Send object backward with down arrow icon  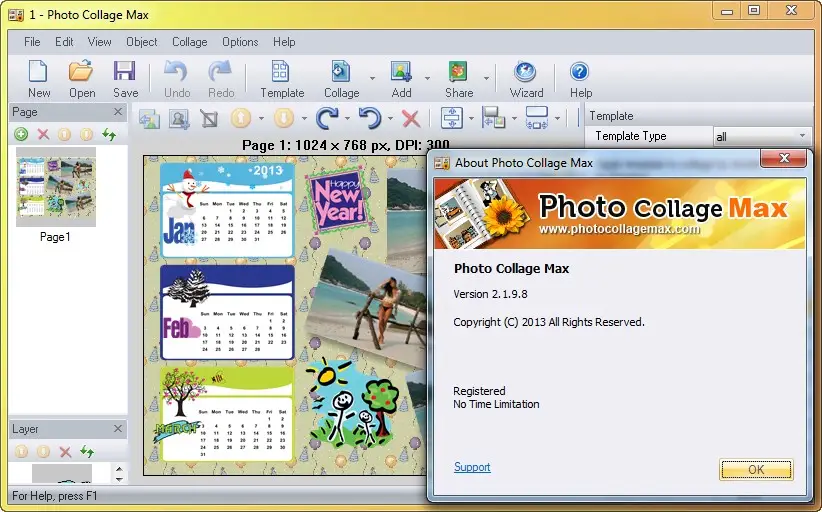(284, 118)
